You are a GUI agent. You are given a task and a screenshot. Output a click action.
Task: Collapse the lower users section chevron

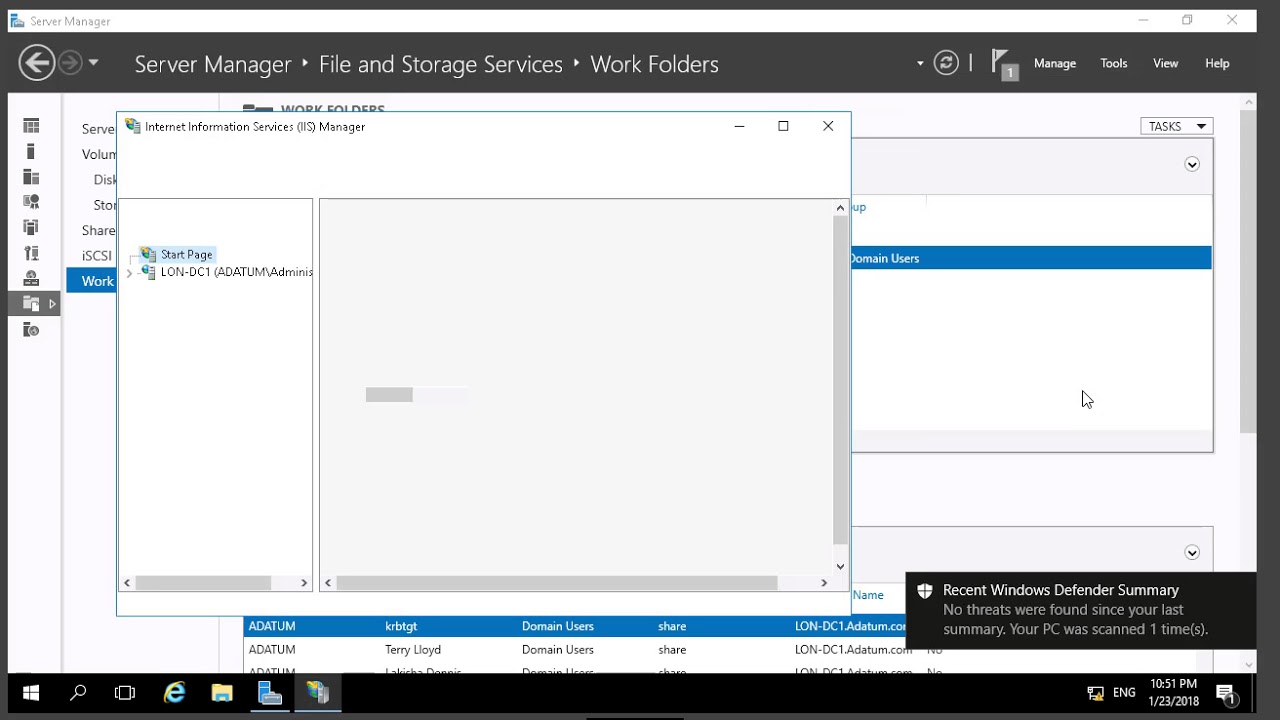(x=1192, y=552)
